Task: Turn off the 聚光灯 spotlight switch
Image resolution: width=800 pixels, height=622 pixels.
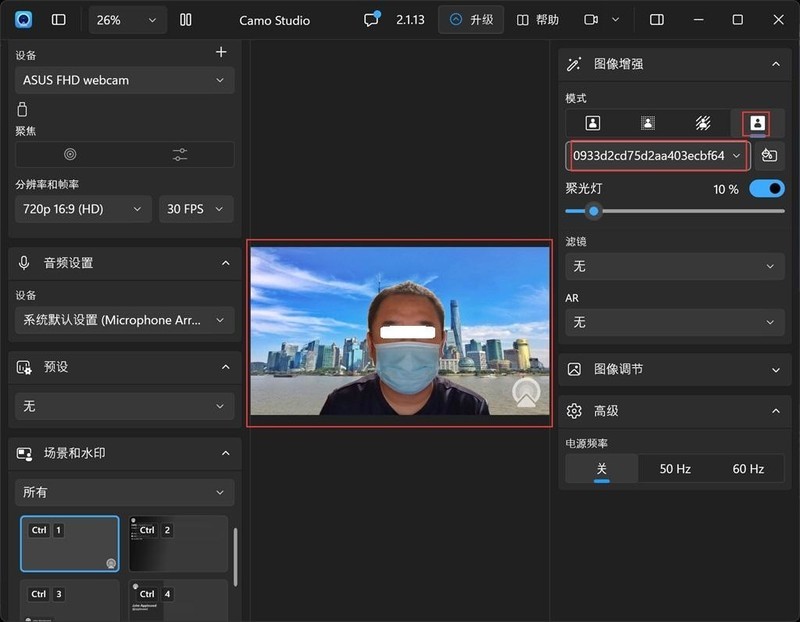Action: [767, 188]
